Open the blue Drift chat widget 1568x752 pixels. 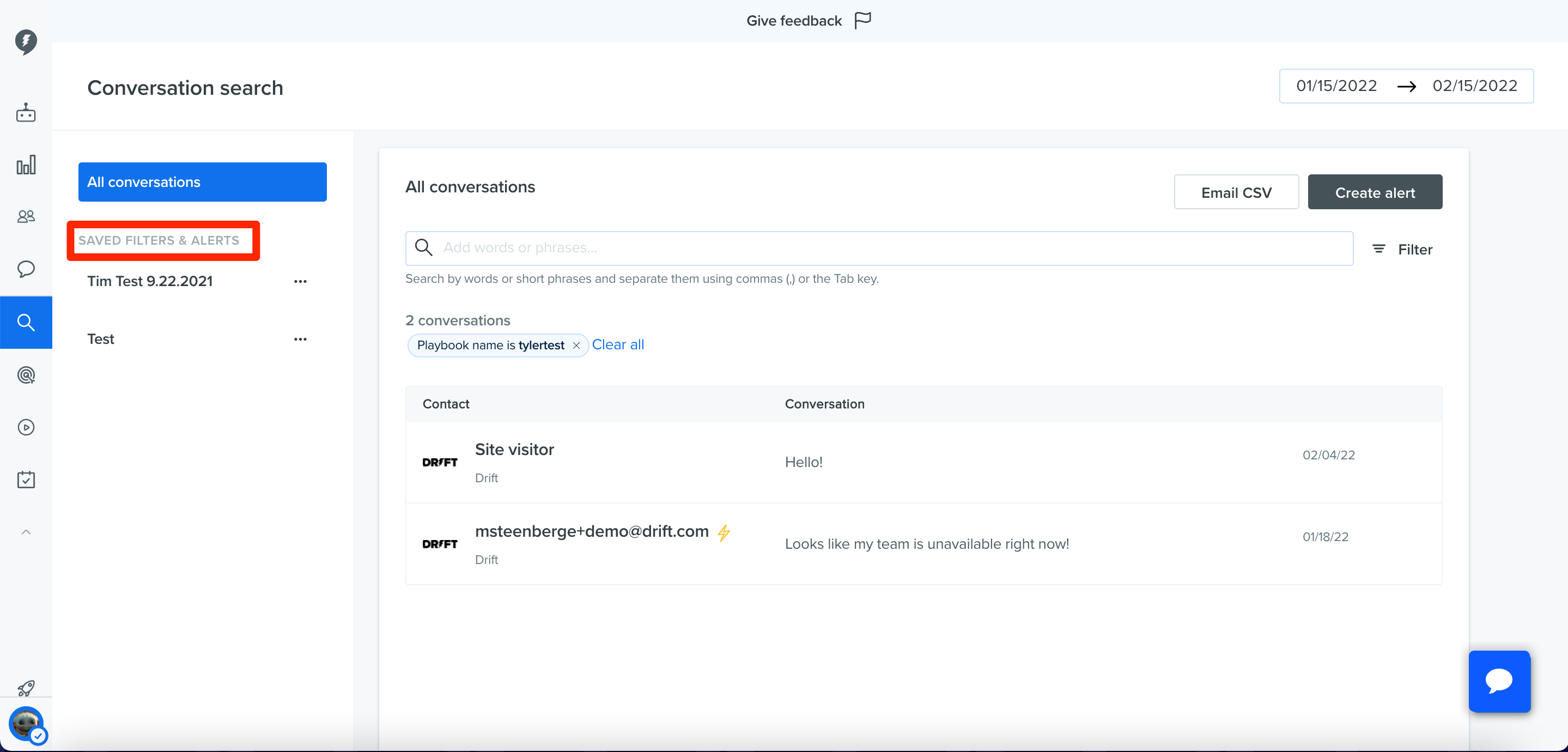tap(1499, 681)
